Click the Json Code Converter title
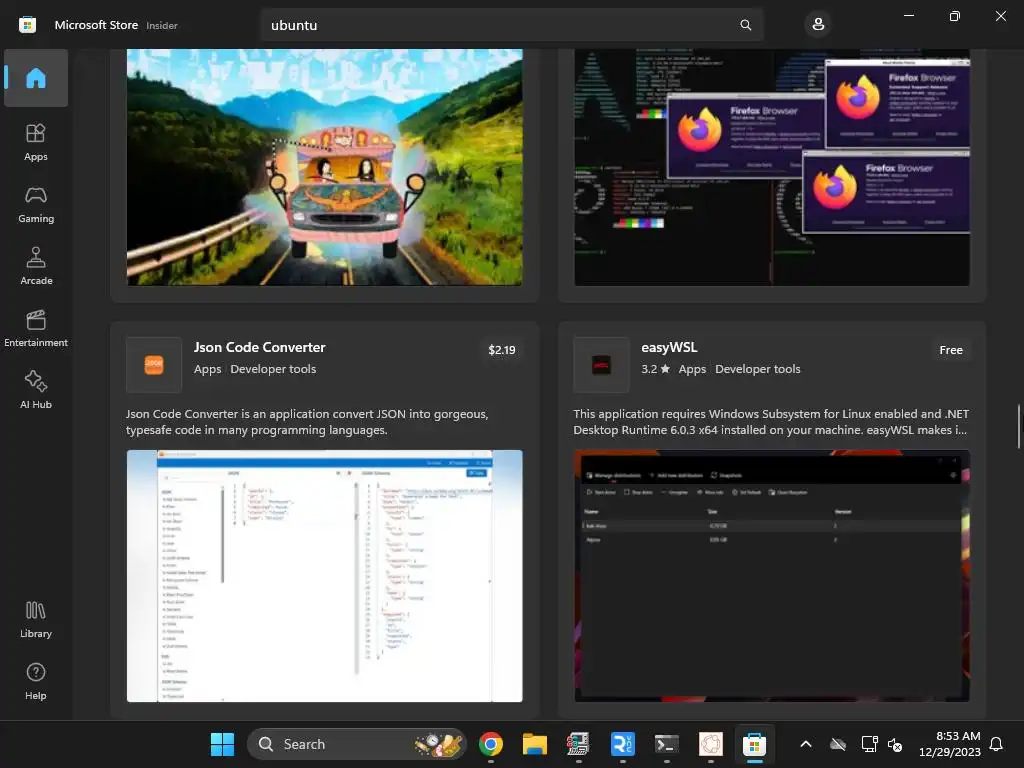Screen dimensions: 1024x768 pyautogui.click(x=259, y=347)
